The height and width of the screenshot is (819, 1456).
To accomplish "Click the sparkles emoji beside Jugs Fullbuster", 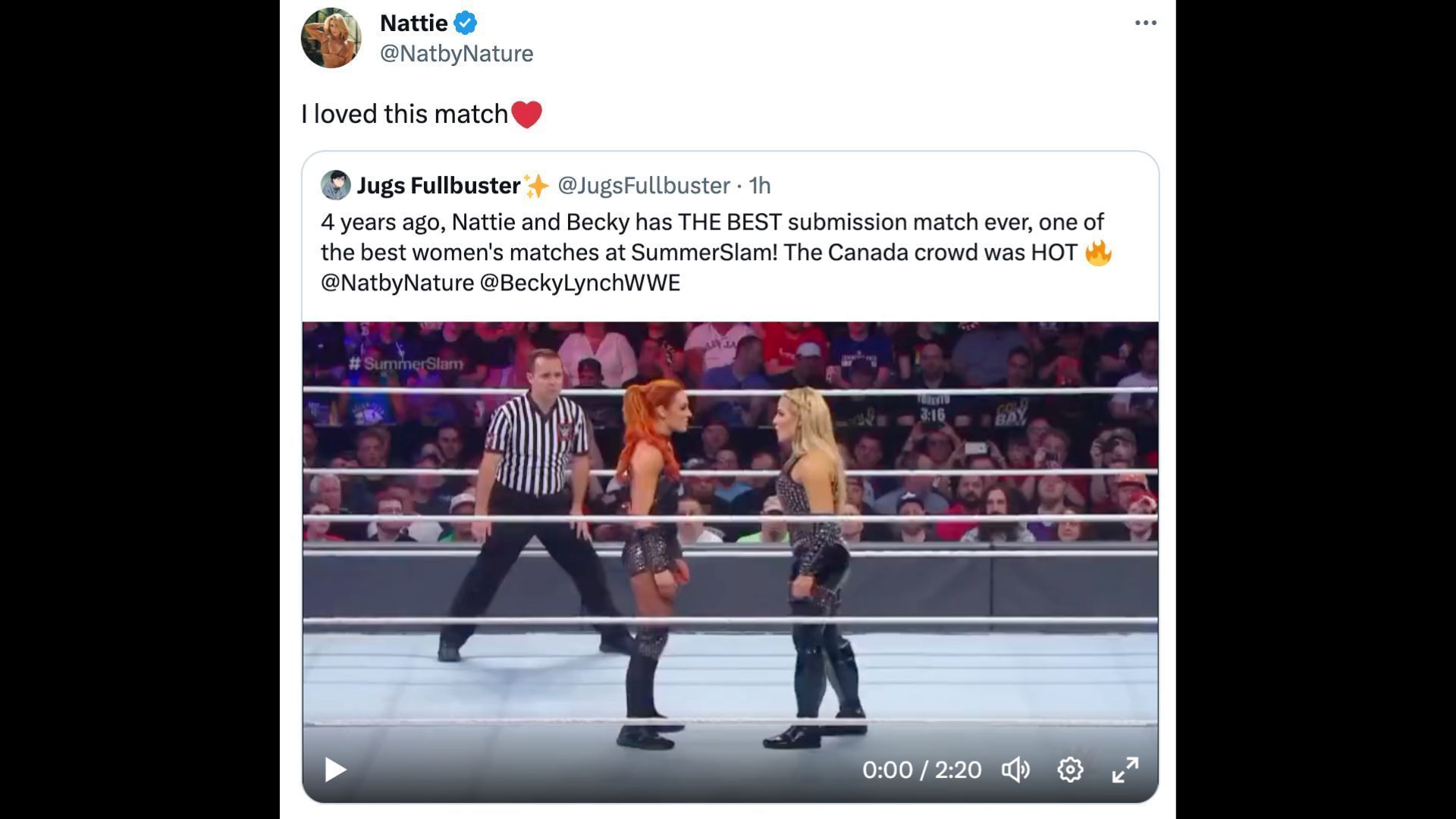I will (x=536, y=185).
